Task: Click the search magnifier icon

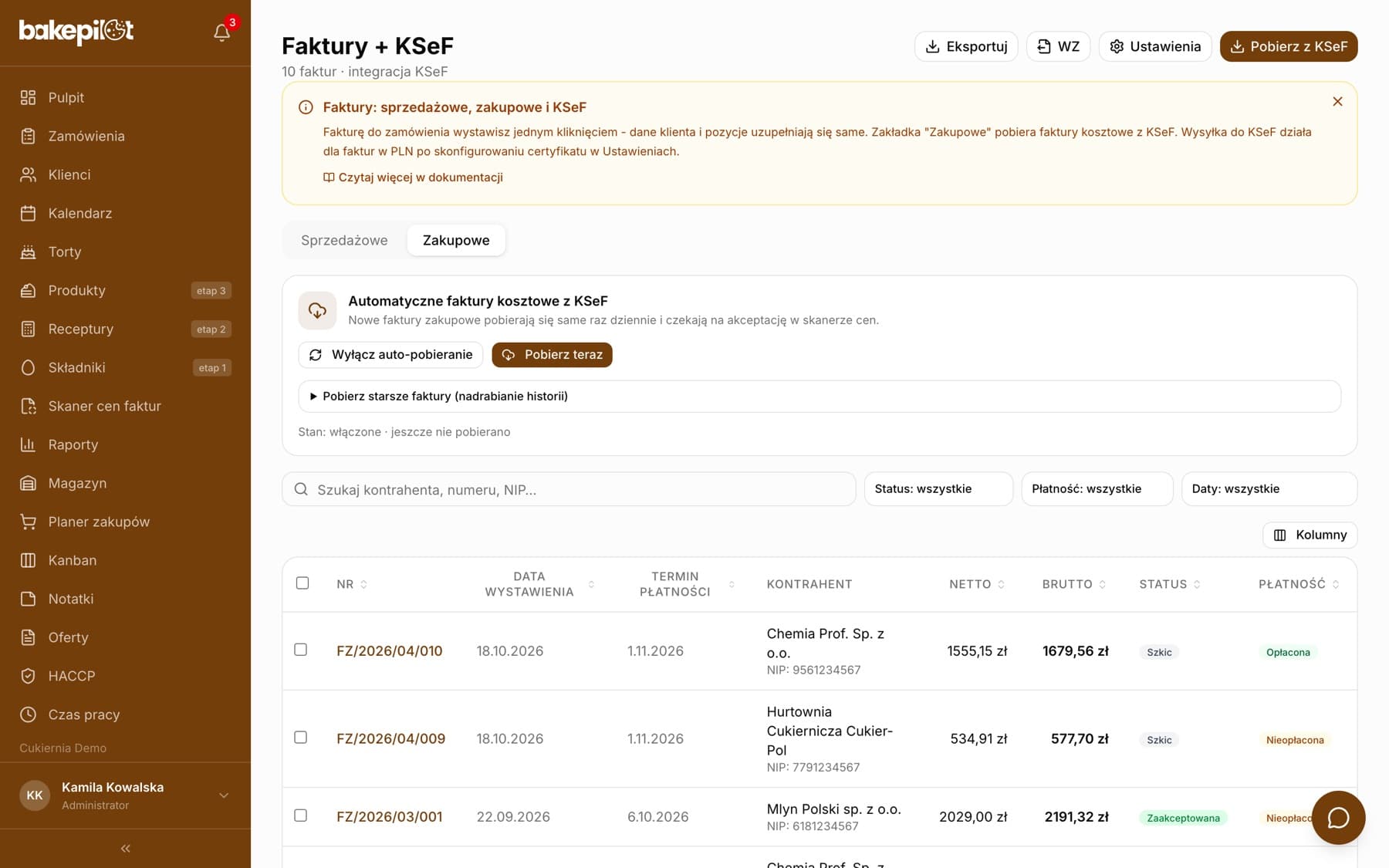Action: click(301, 489)
